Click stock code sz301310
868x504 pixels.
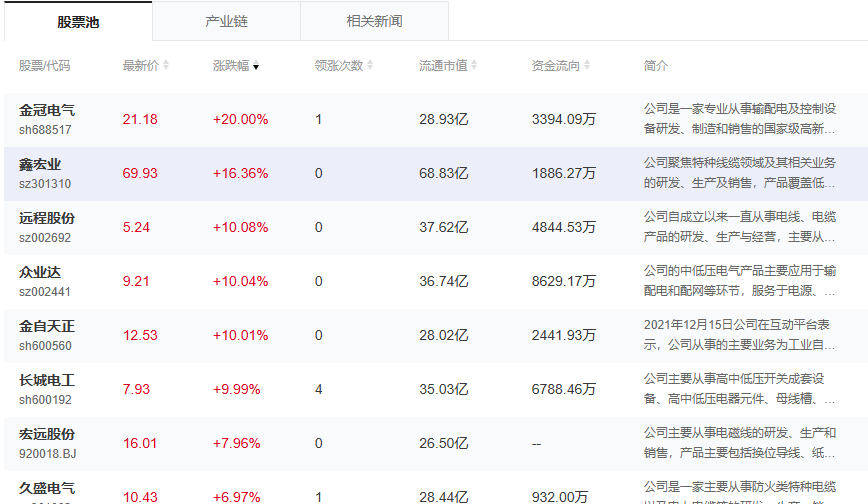click(45, 184)
